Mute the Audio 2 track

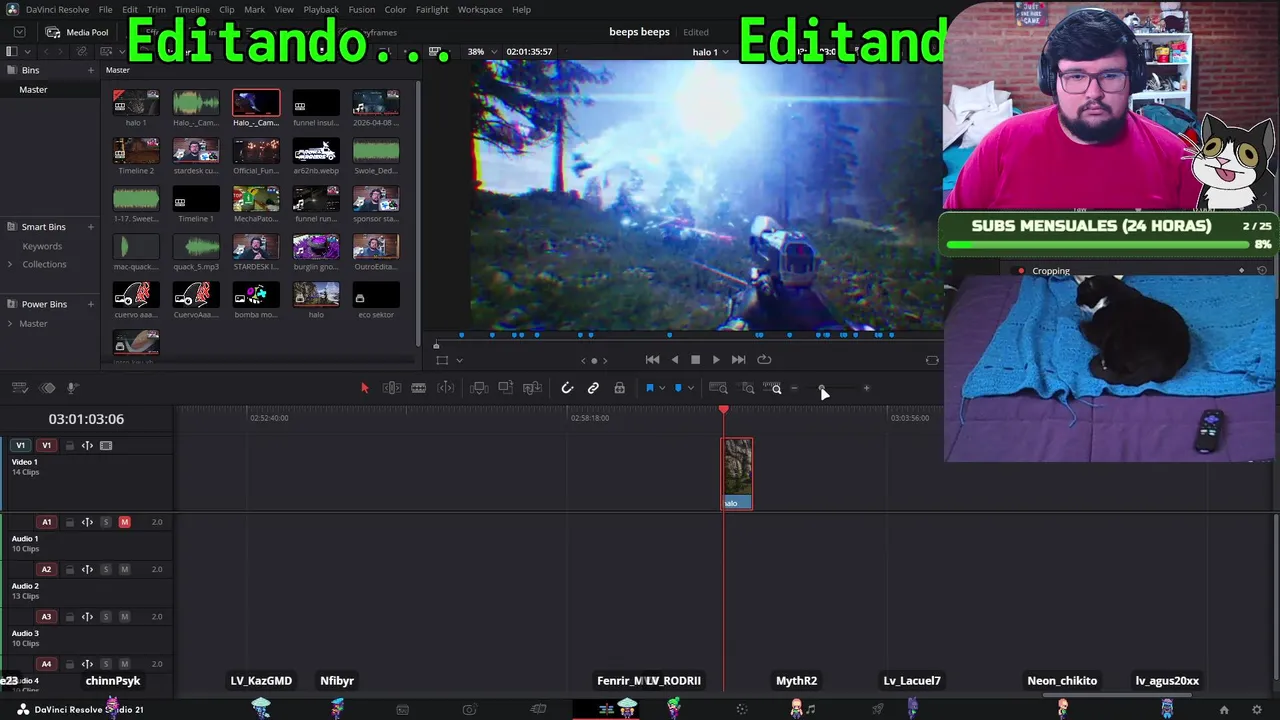[x=125, y=569]
